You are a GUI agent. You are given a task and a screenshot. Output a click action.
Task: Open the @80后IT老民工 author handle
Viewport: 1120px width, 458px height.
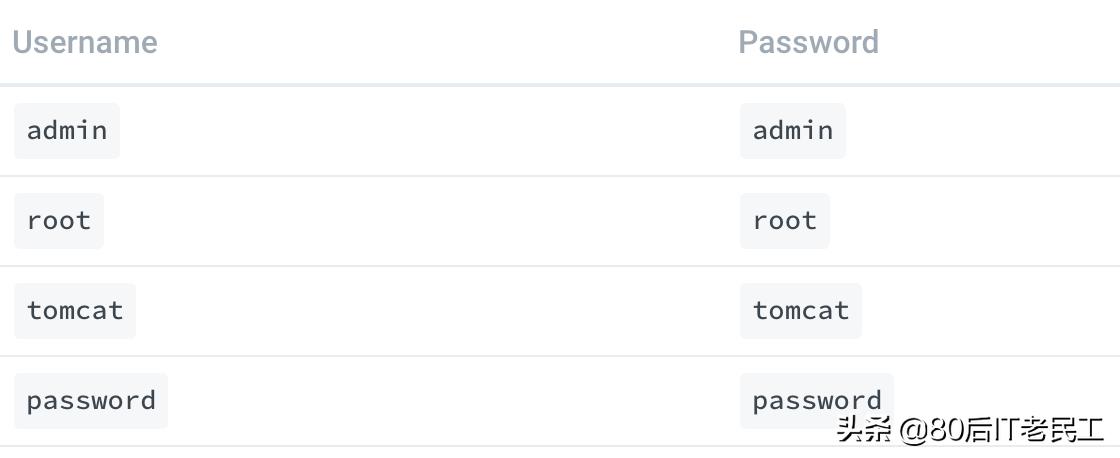click(x=1001, y=430)
